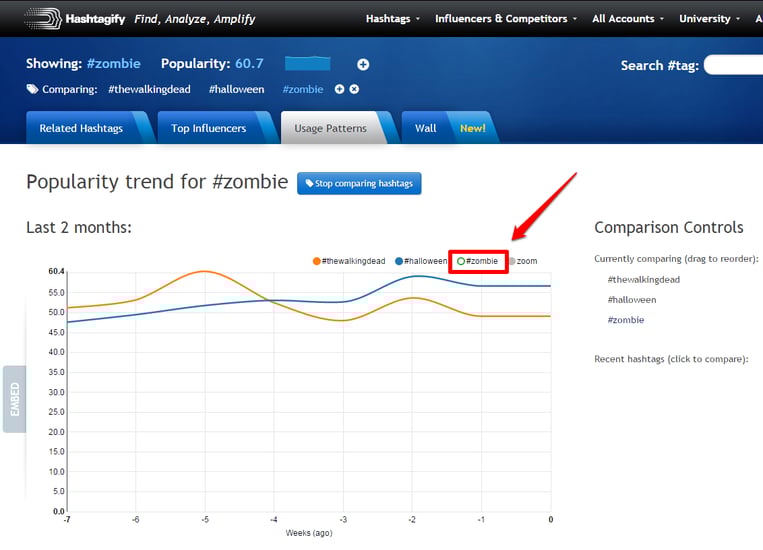Click the 'Last 2 months:' heading

[79, 228]
